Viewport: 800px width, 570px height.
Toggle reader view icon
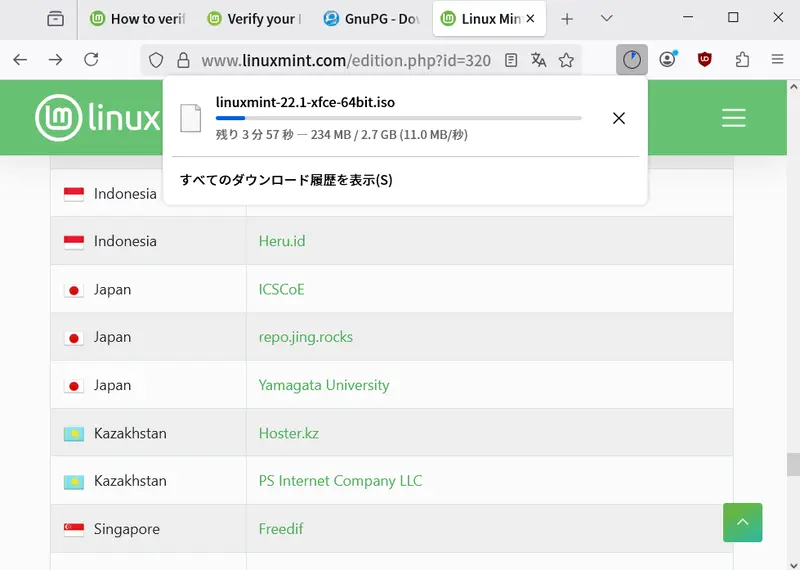point(511,61)
